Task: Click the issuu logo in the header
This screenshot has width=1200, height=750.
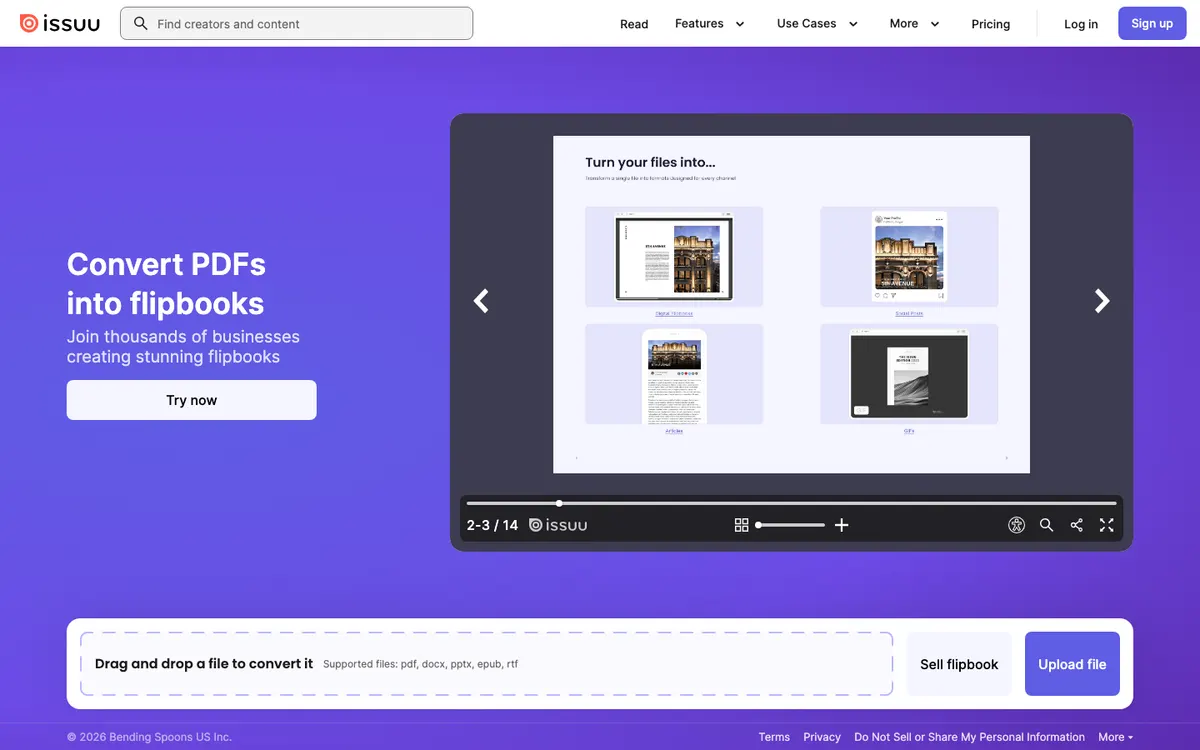Action: [59, 23]
